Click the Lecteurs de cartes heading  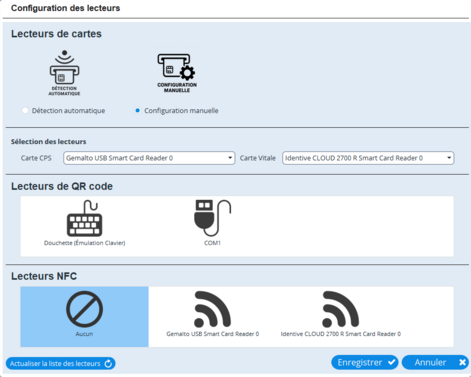(56, 34)
